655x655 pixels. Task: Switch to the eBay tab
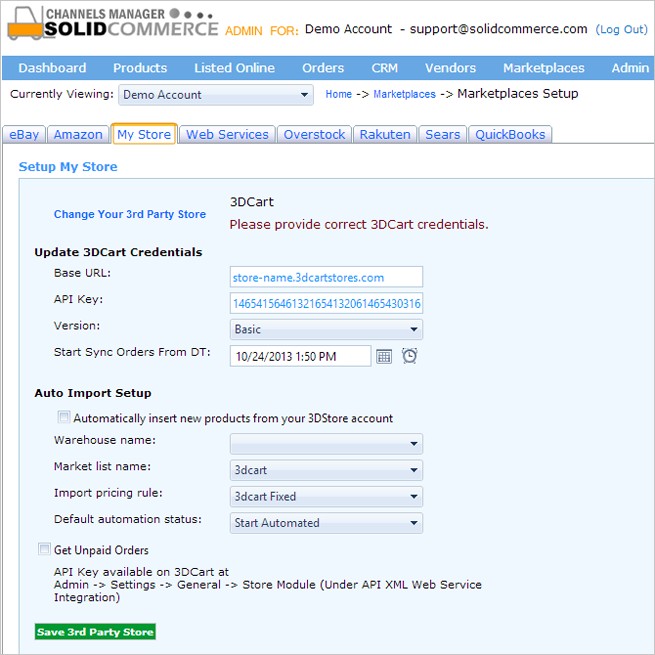pyautogui.click(x=24, y=135)
